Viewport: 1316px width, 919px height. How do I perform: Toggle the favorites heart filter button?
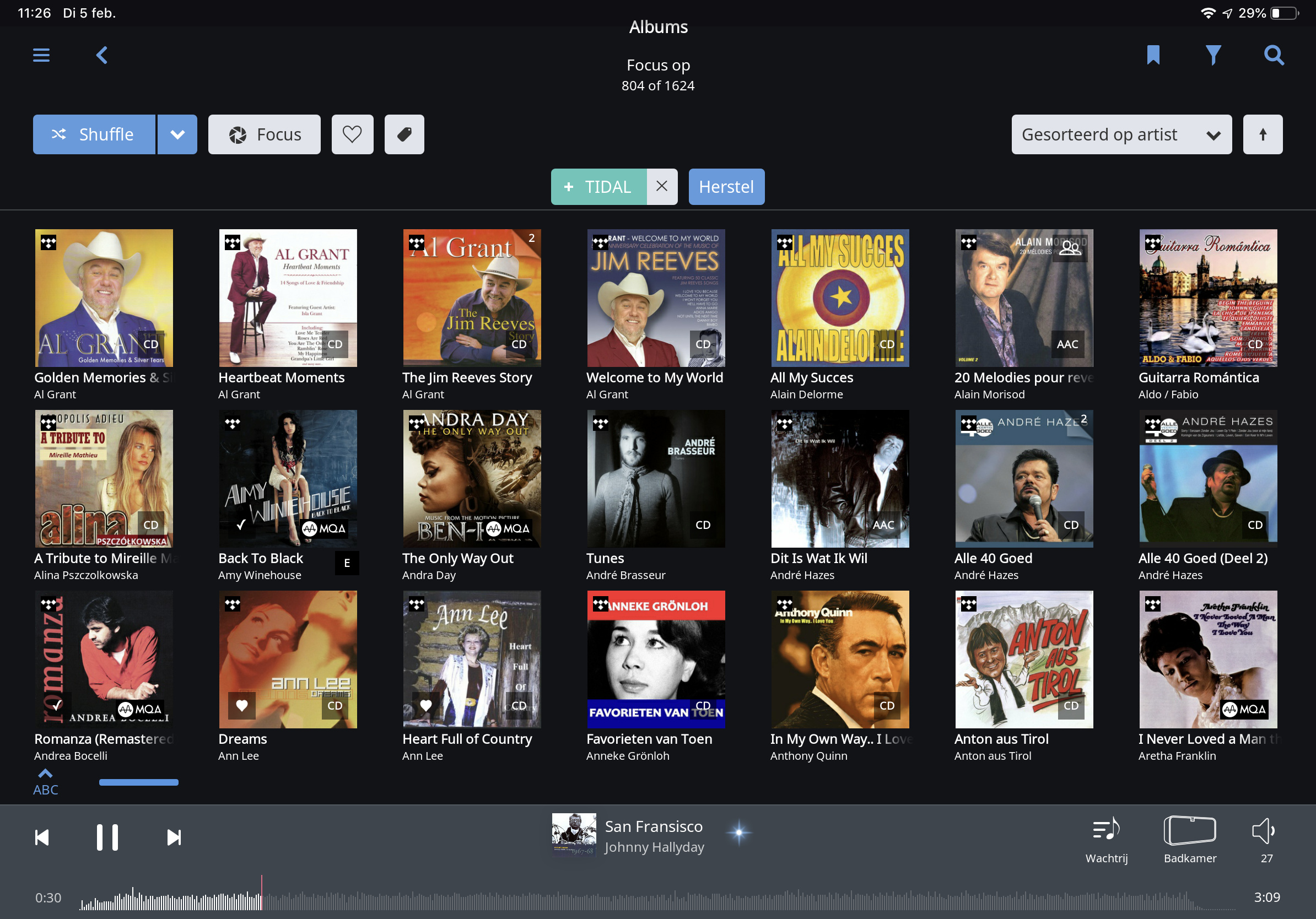353,134
